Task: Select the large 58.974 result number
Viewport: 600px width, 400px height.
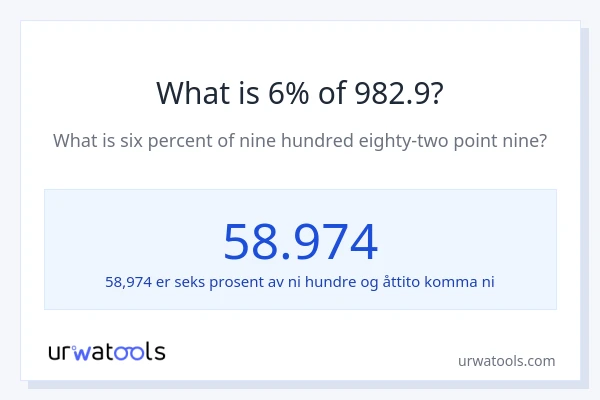Action: coord(300,241)
